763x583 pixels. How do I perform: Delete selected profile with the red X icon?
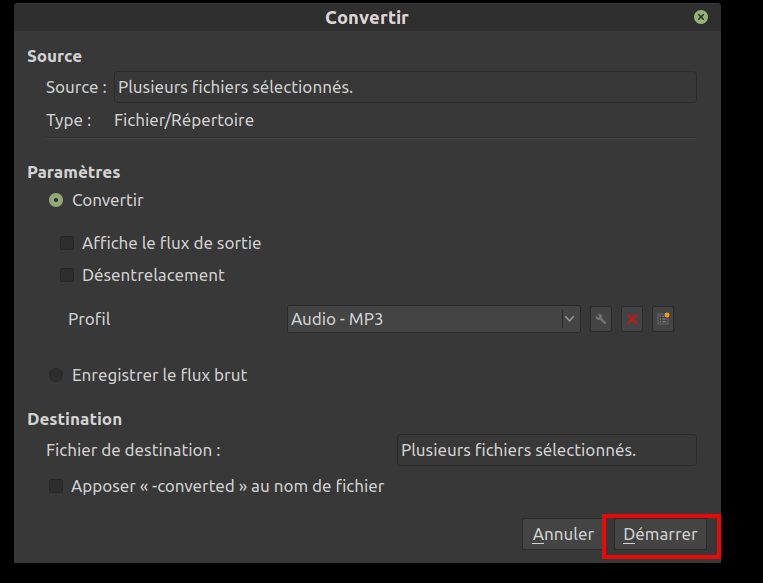632,319
